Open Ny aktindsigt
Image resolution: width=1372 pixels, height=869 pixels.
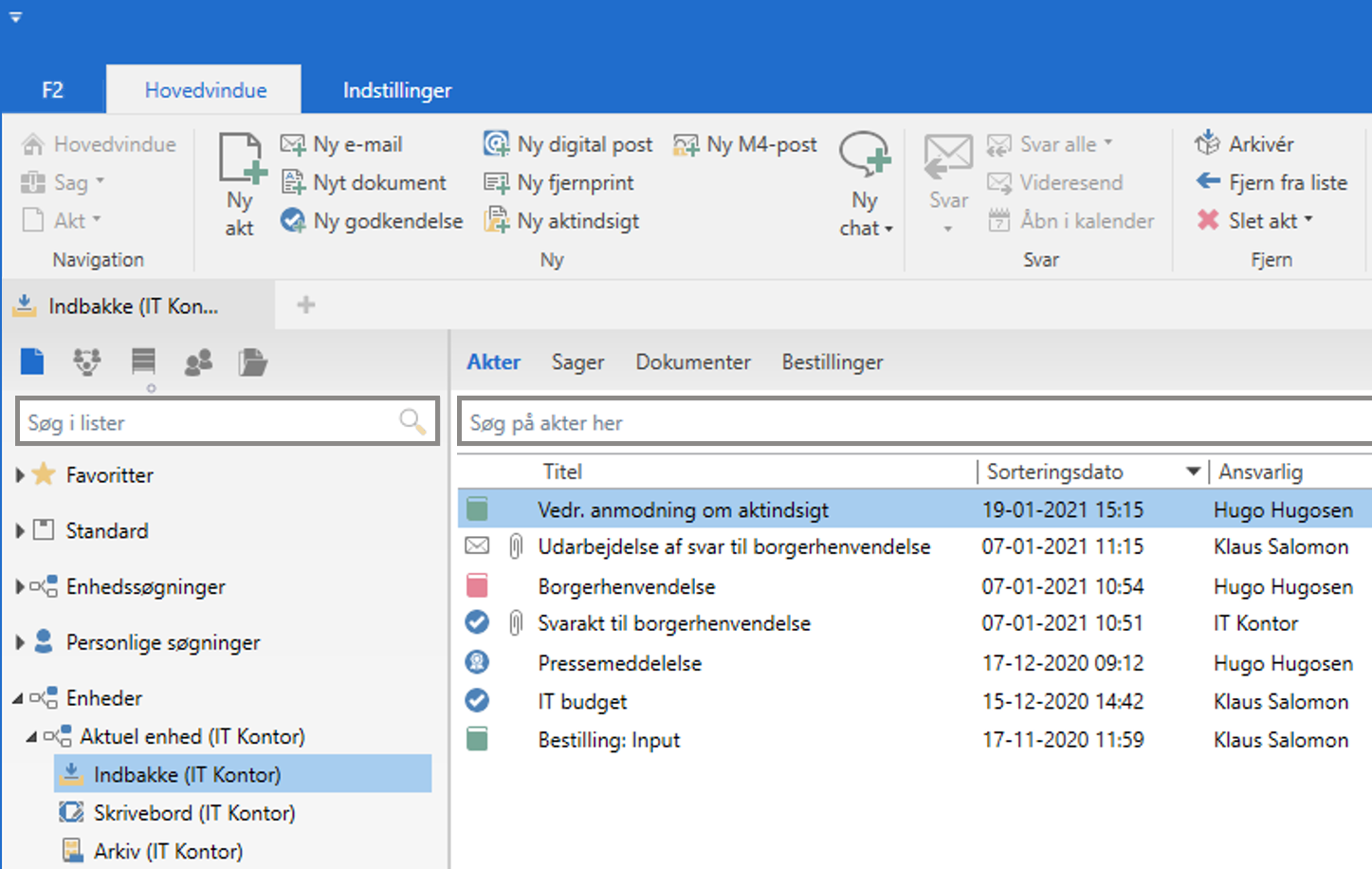pos(561,221)
